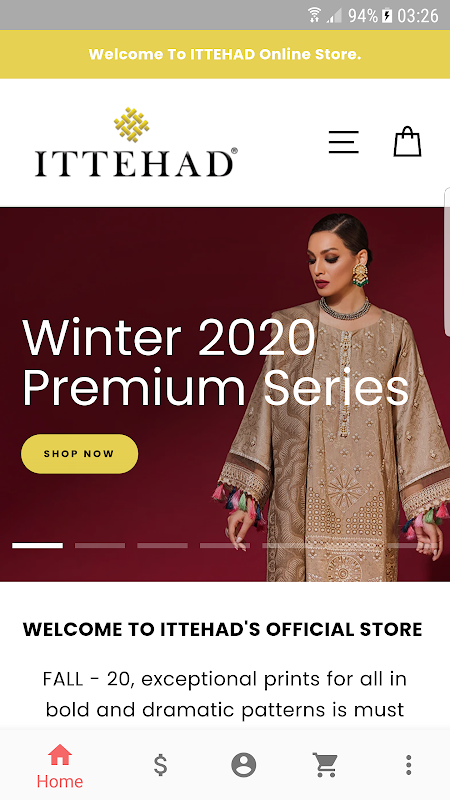Open the account profile icon
450x800 pixels.
[x=243, y=765]
